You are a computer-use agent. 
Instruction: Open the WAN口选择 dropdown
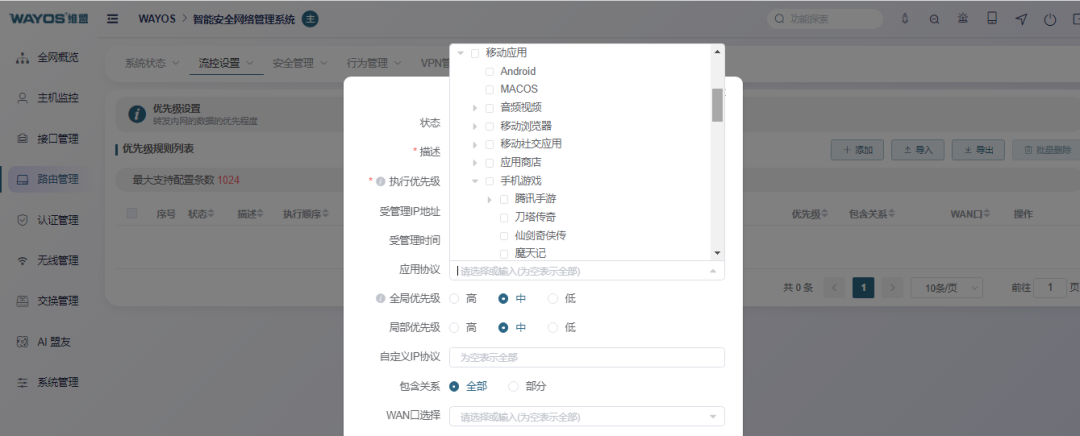(x=587, y=417)
